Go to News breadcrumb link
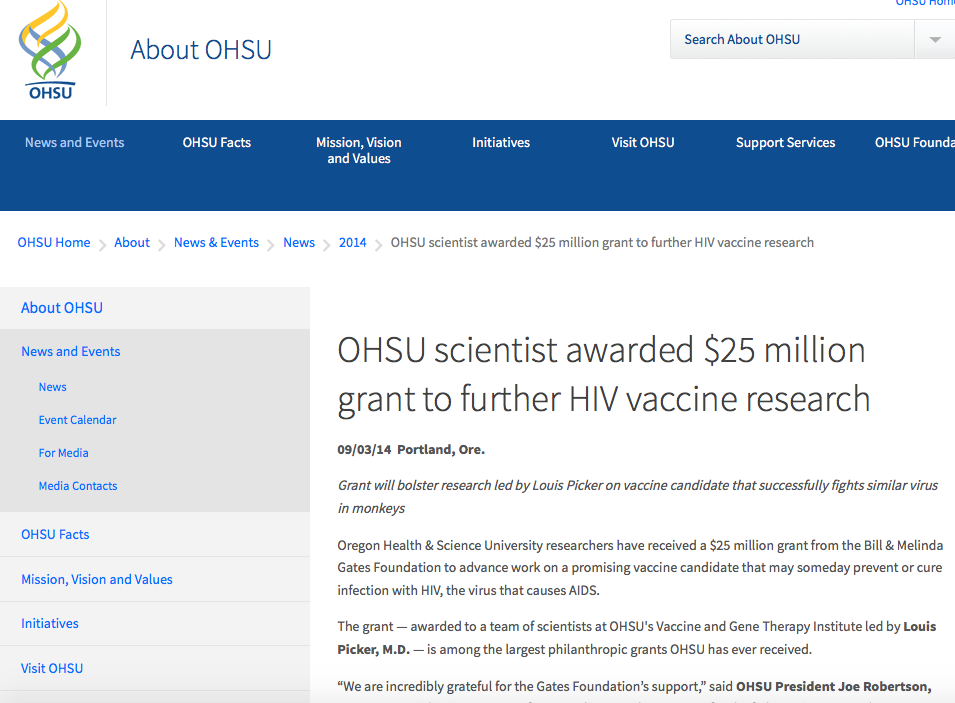This screenshot has width=955, height=703. 299,242
